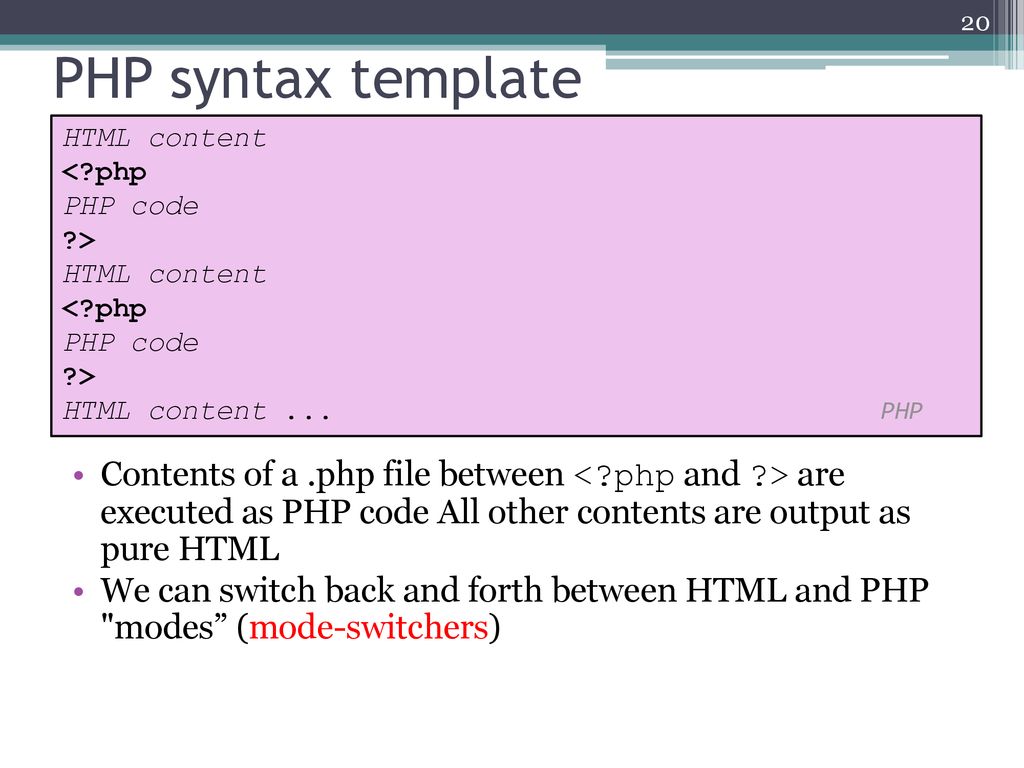The width and height of the screenshot is (1024, 768).
Task: Click the monospace '<?php' in the first bullet
Action: [x=623, y=476]
